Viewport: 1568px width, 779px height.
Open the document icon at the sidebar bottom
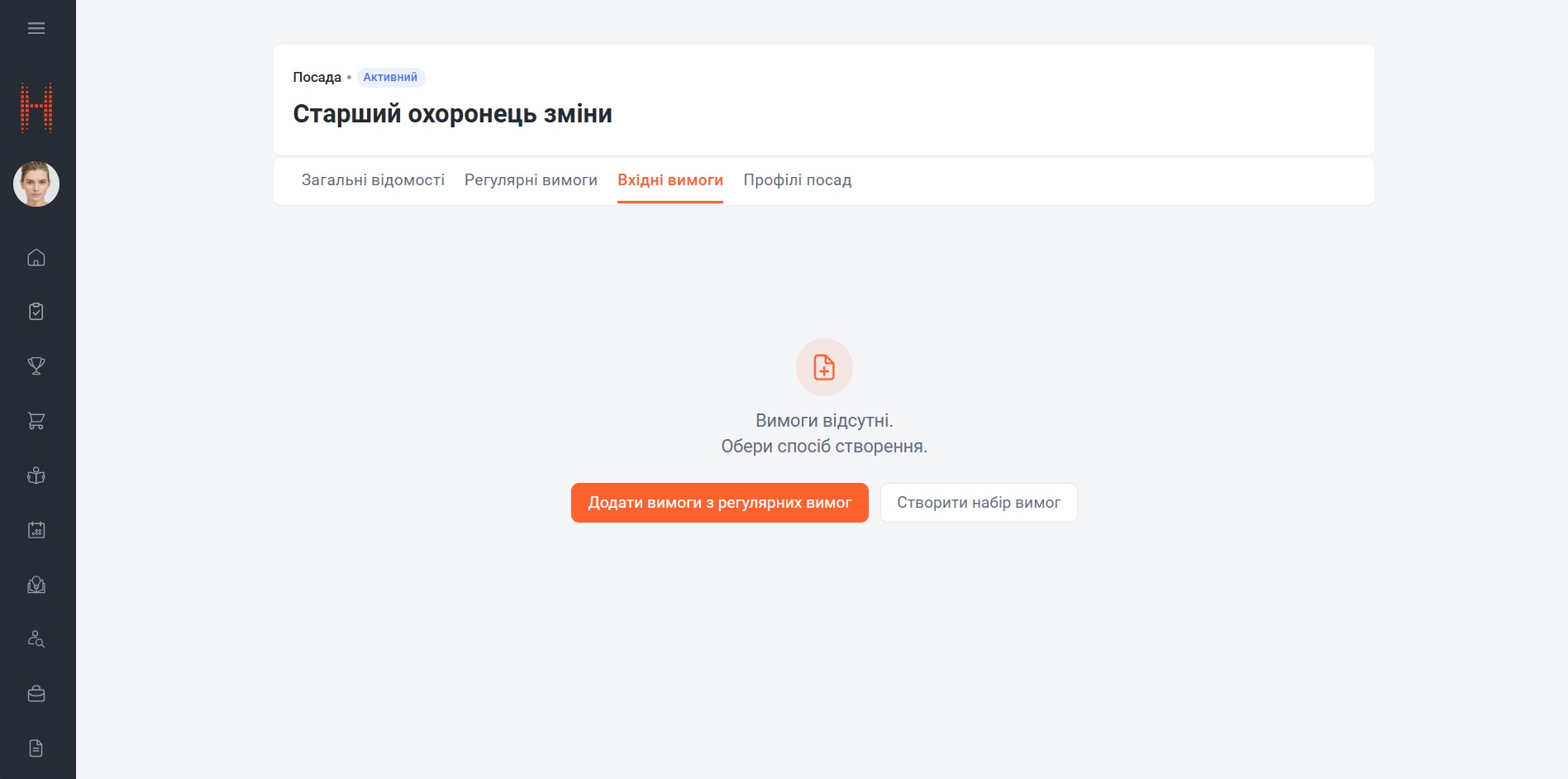36,748
